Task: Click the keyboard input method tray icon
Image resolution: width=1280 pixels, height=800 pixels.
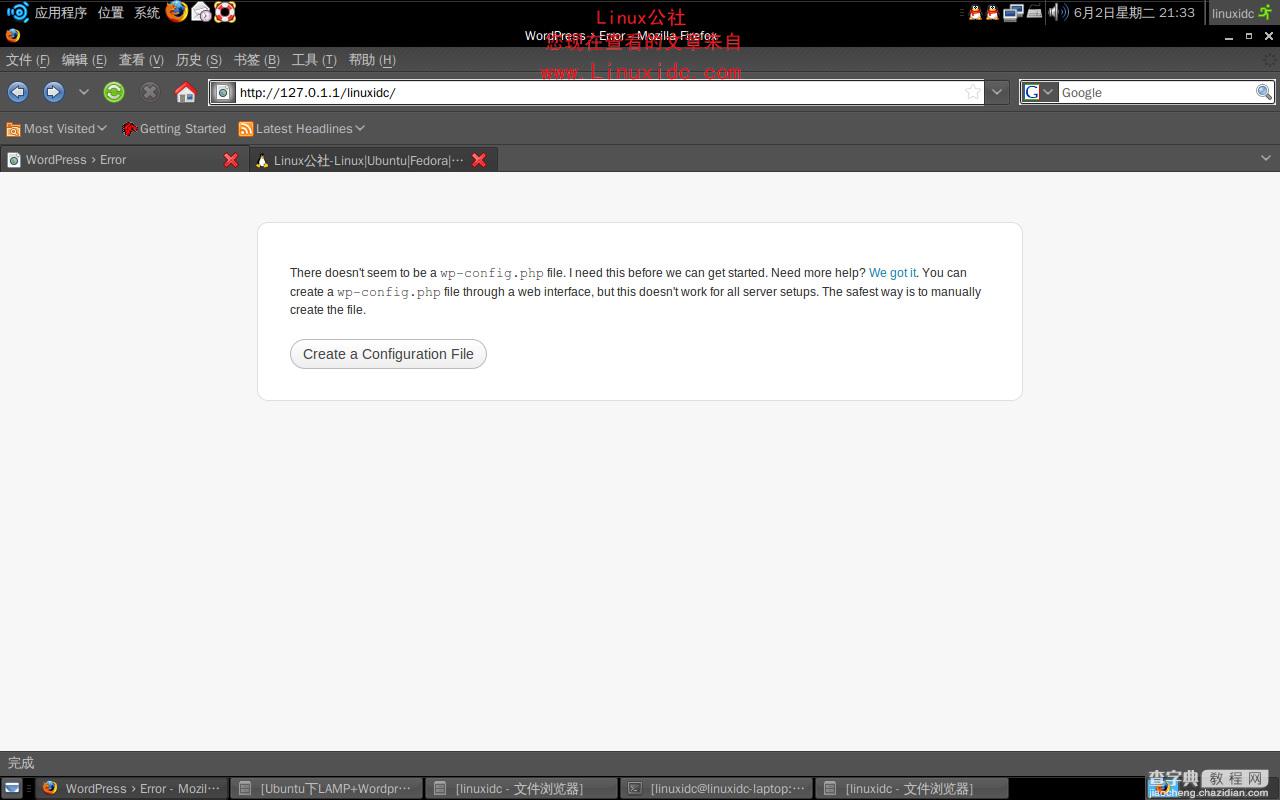Action: [x=1034, y=12]
